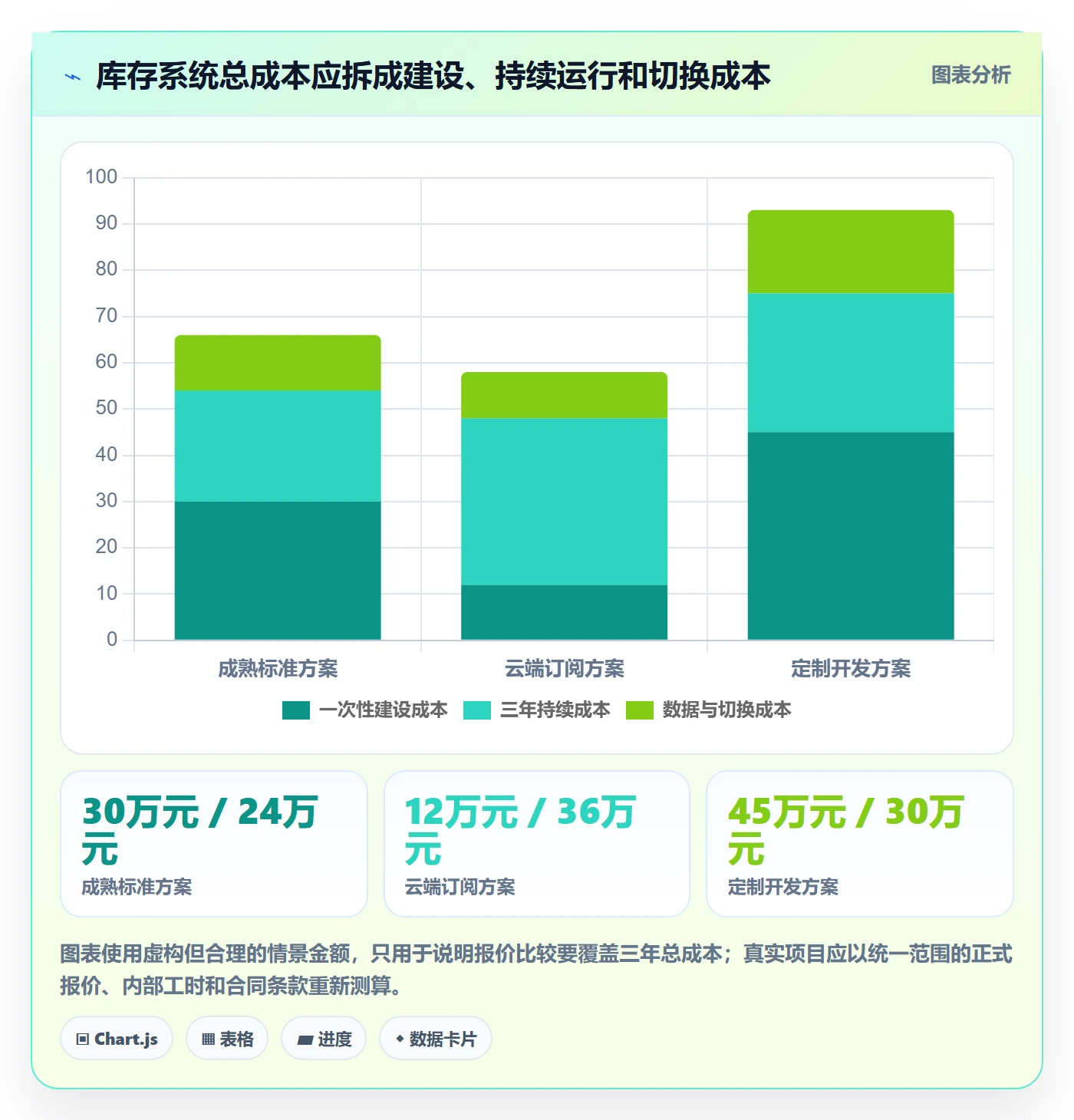Click the 云端订阅方案 x-axis label

[x=564, y=669]
